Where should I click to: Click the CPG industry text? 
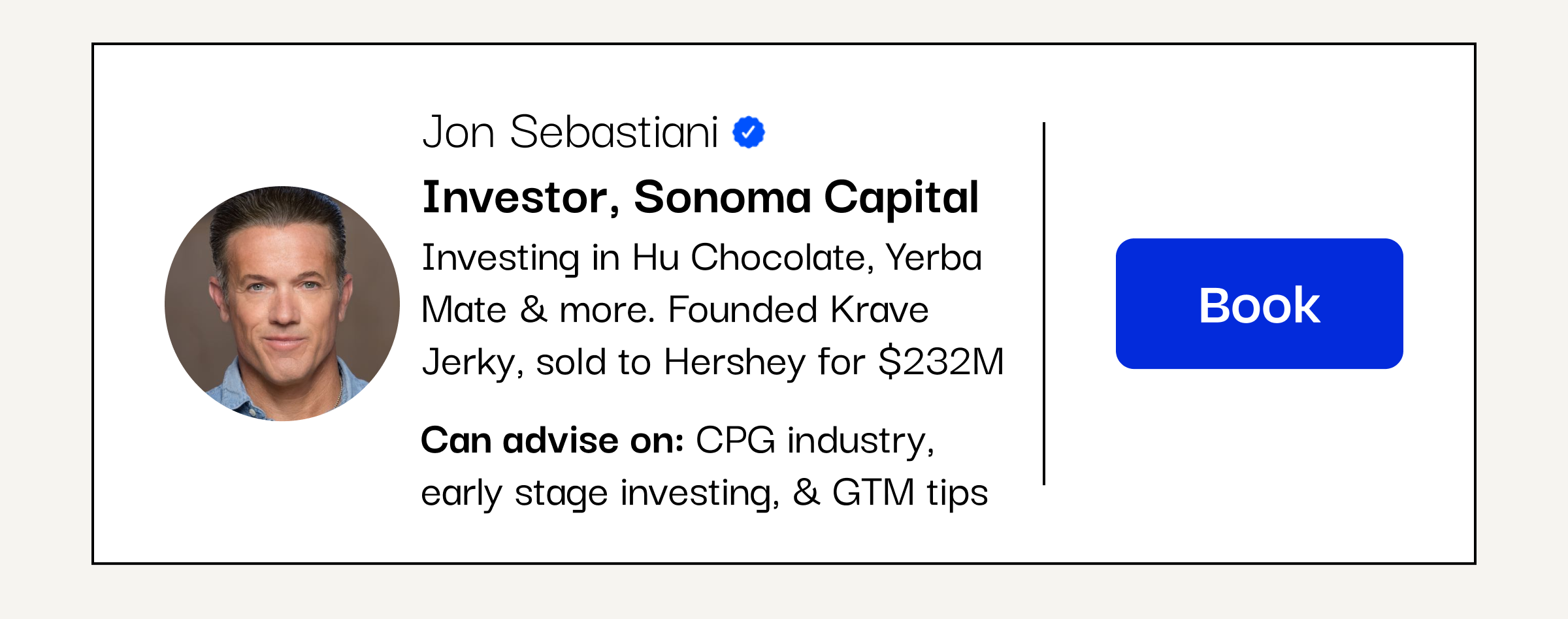[815, 441]
